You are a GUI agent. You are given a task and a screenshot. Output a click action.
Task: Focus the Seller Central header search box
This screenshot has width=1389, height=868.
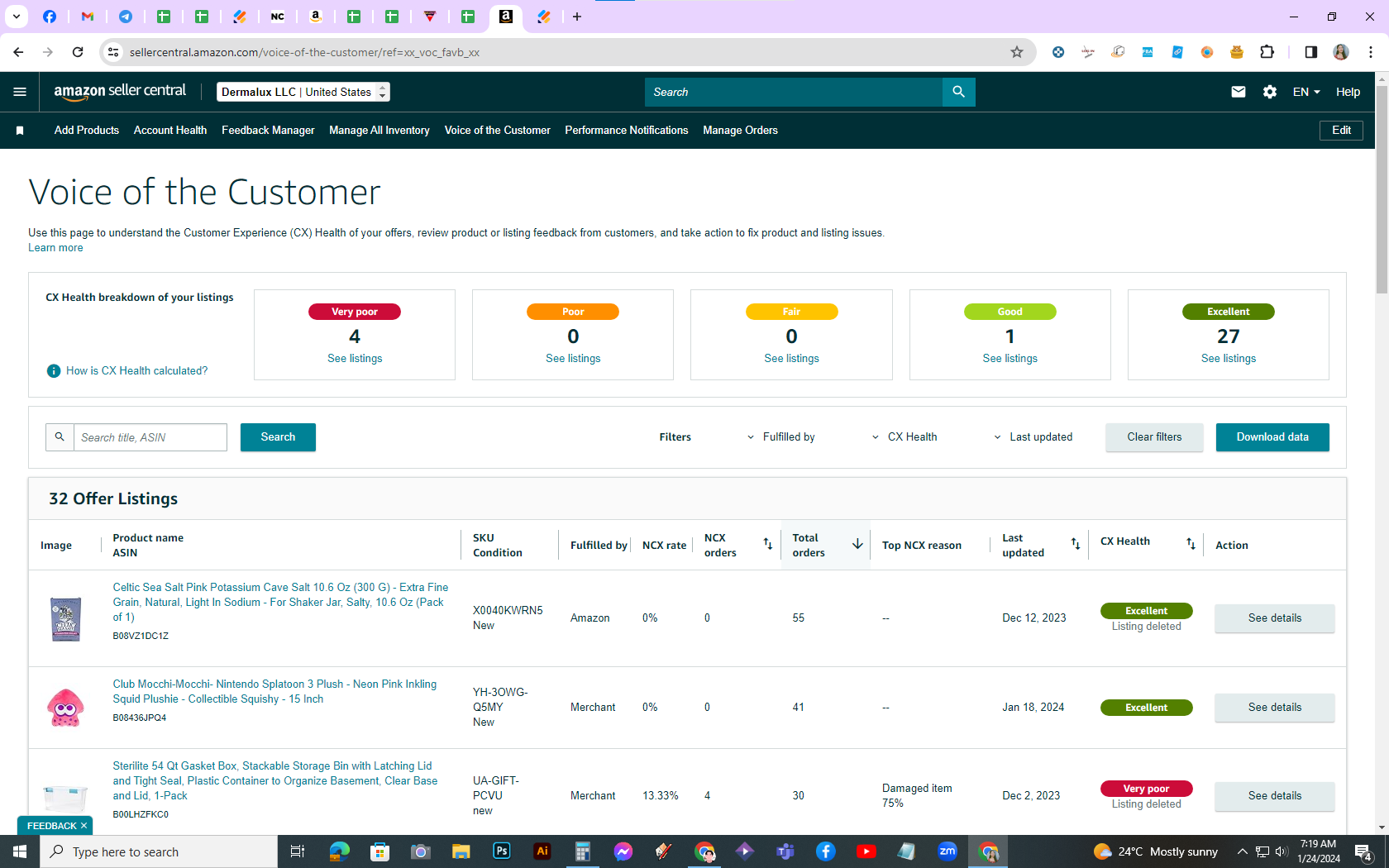[x=793, y=92]
